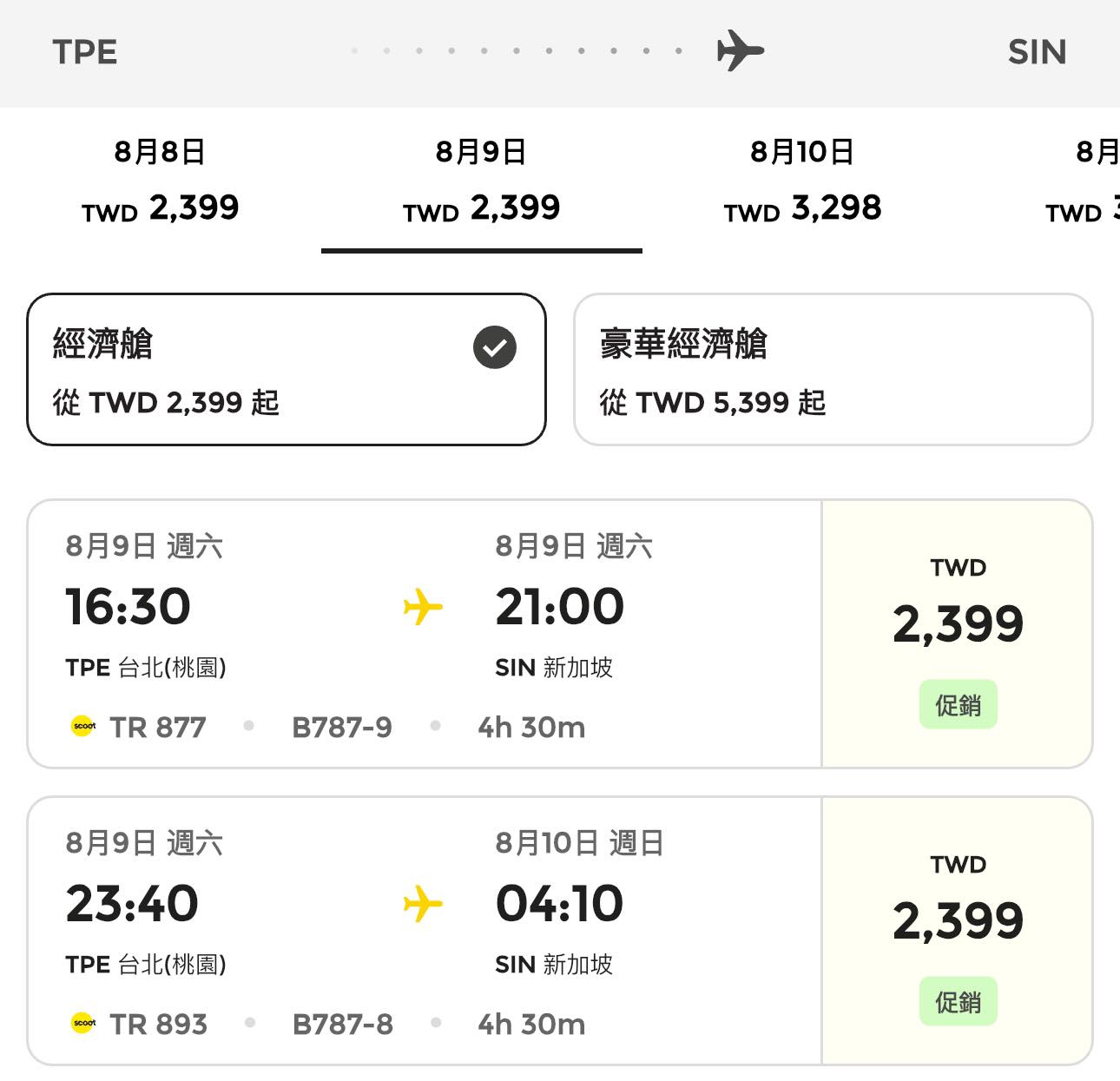This screenshot has width=1120, height=1081.
Task: Click the checkmark on 經濟艙 card
Action: click(x=495, y=347)
